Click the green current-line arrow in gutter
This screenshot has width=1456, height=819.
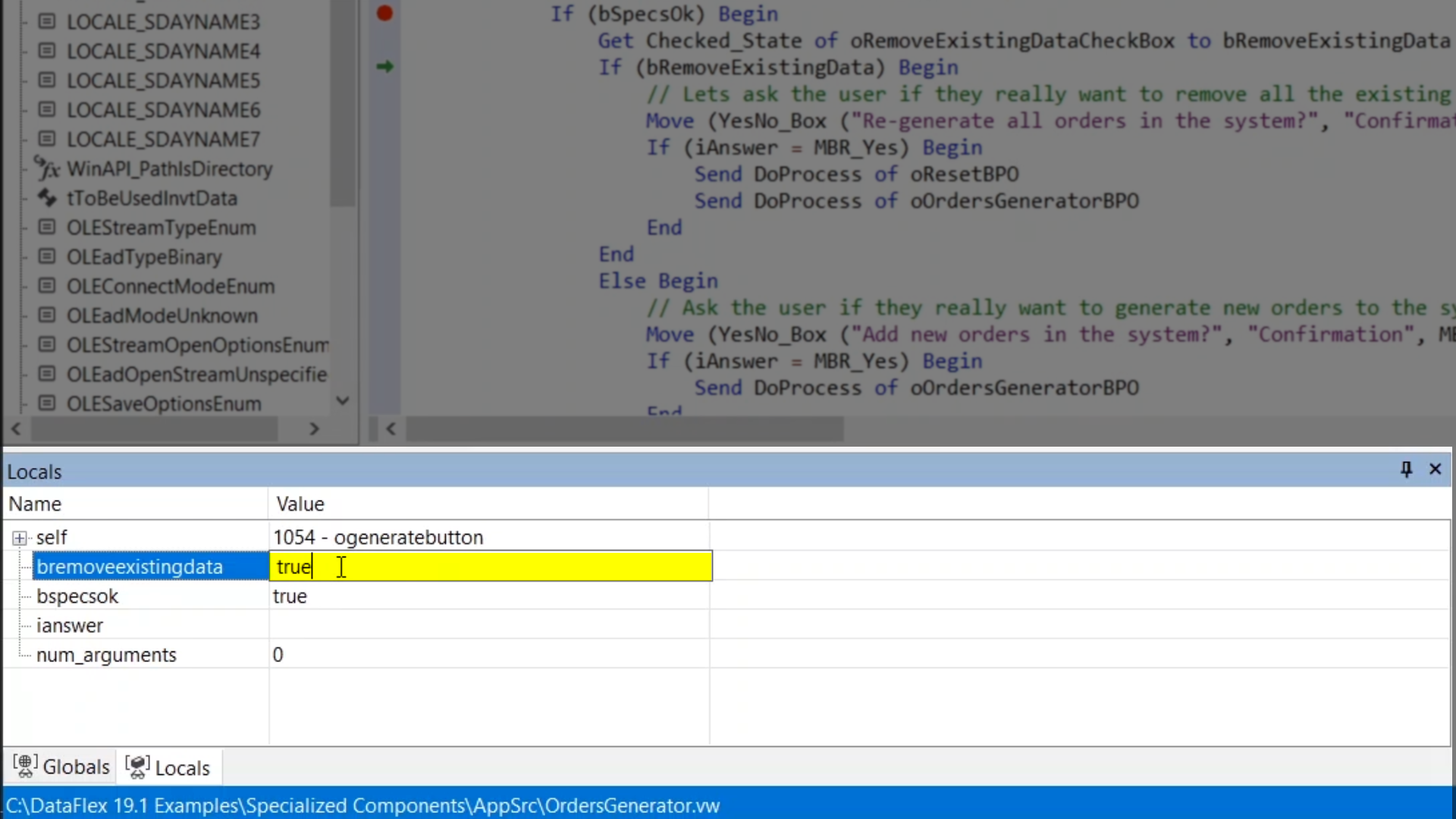(384, 67)
